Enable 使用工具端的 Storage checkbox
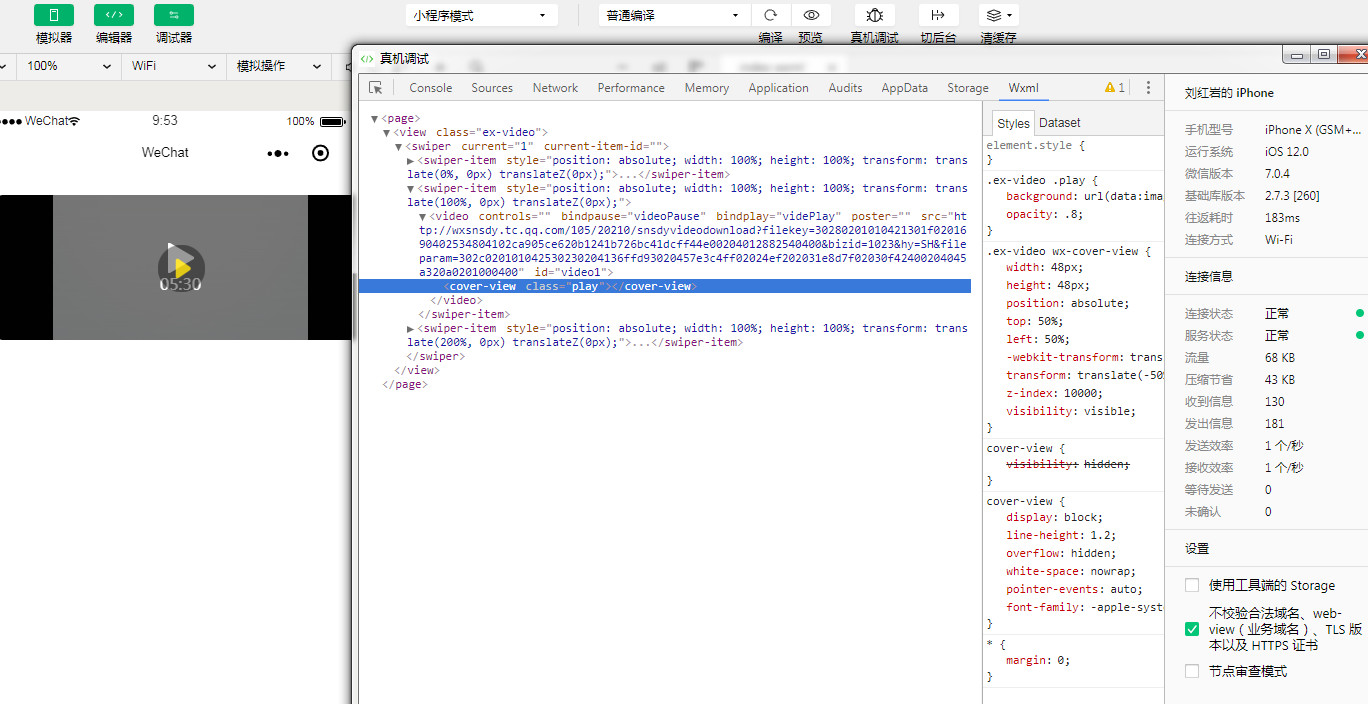Screen dimensions: 1368x704 pyautogui.click(x=1192, y=585)
